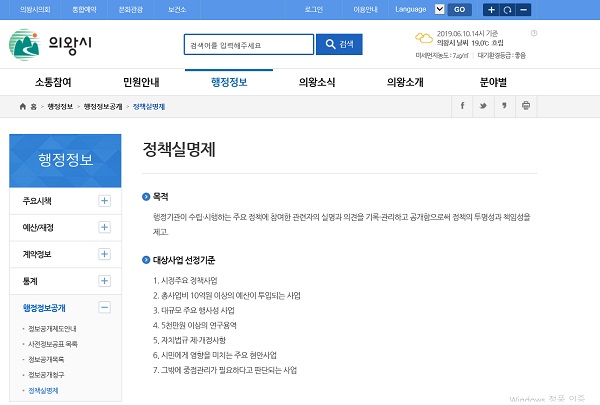Click the search keyword input field
This screenshot has height=405, width=600.
coord(245,45)
